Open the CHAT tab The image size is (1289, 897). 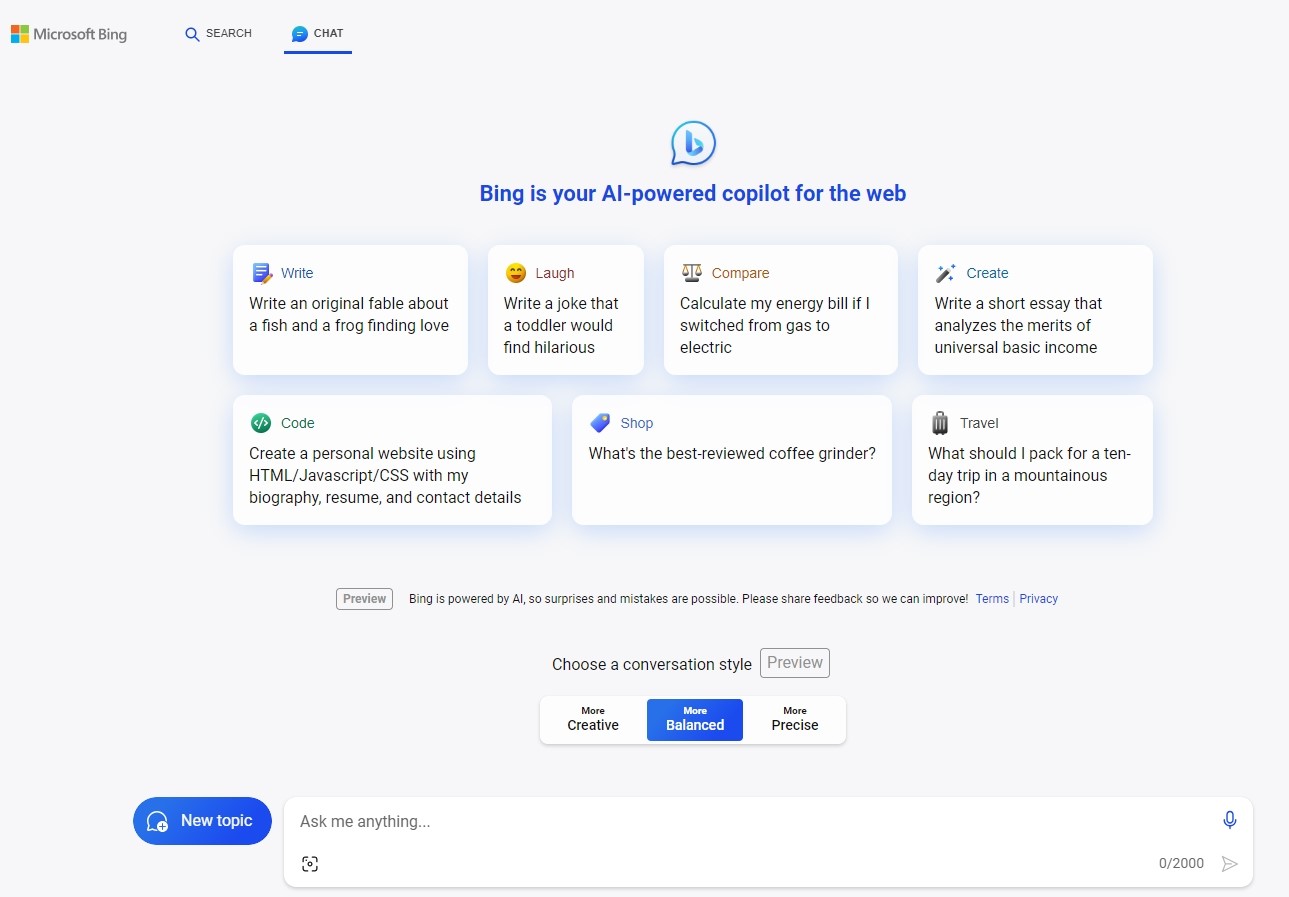coord(318,34)
